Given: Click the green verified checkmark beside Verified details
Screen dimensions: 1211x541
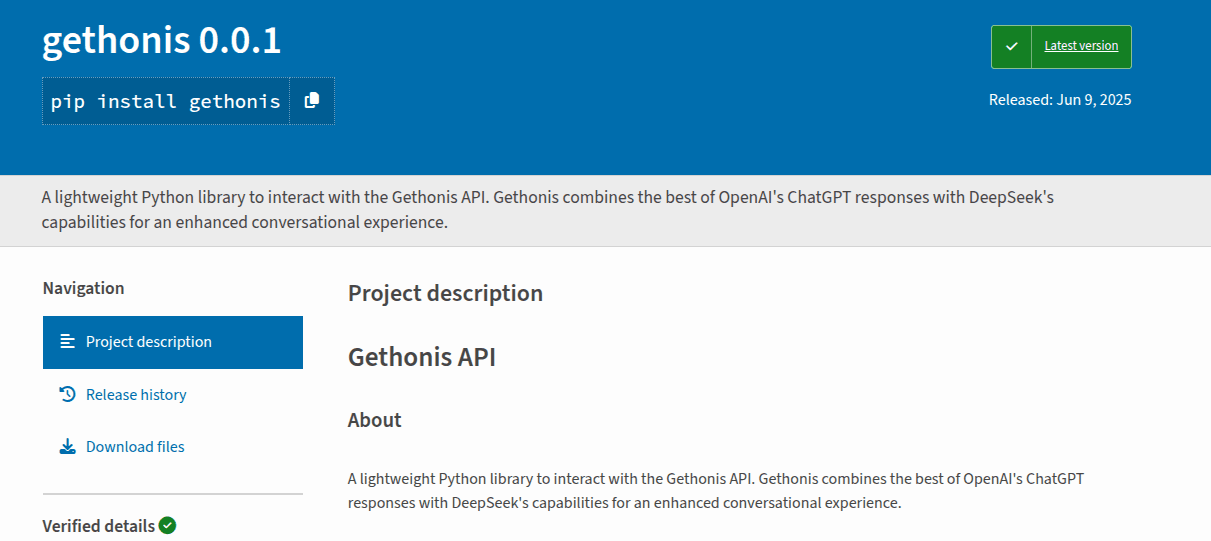Looking at the screenshot, I should (167, 526).
